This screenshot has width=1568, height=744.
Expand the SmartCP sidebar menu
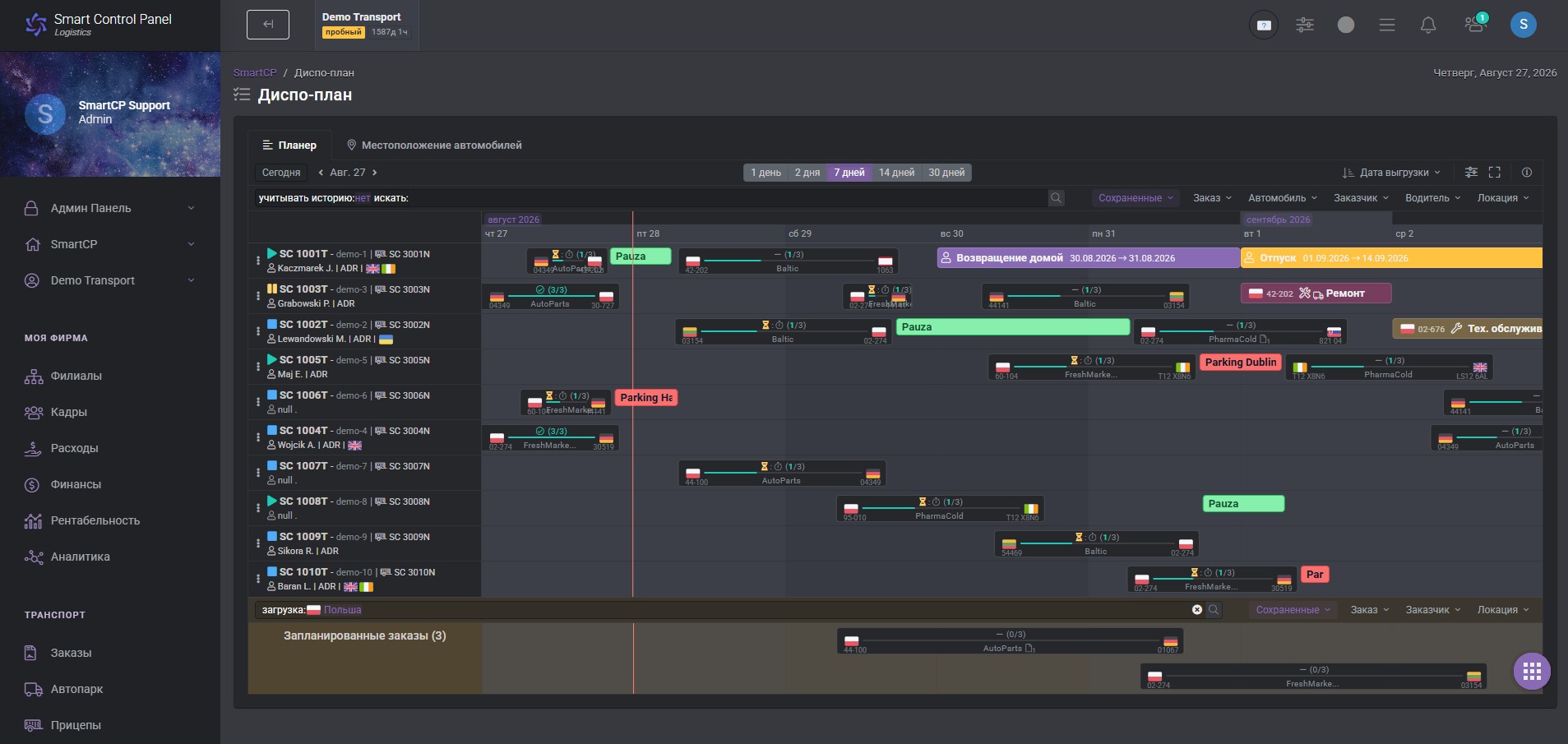(x=110, y=244)
